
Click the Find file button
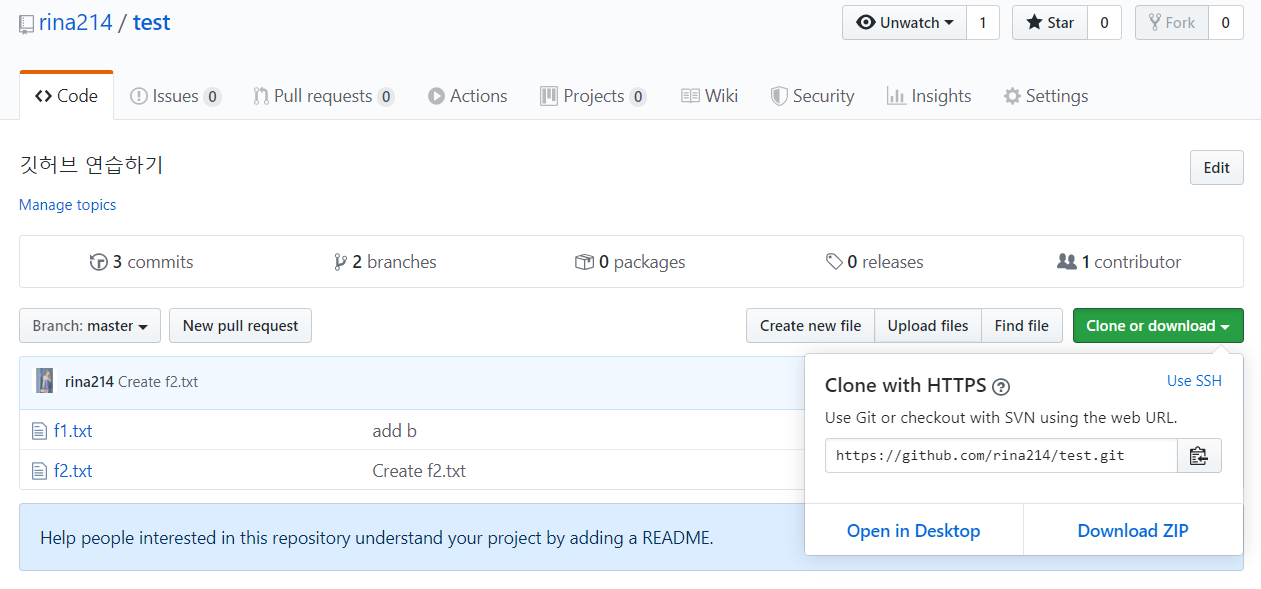pyautogui.click(x=1022, y=326)
